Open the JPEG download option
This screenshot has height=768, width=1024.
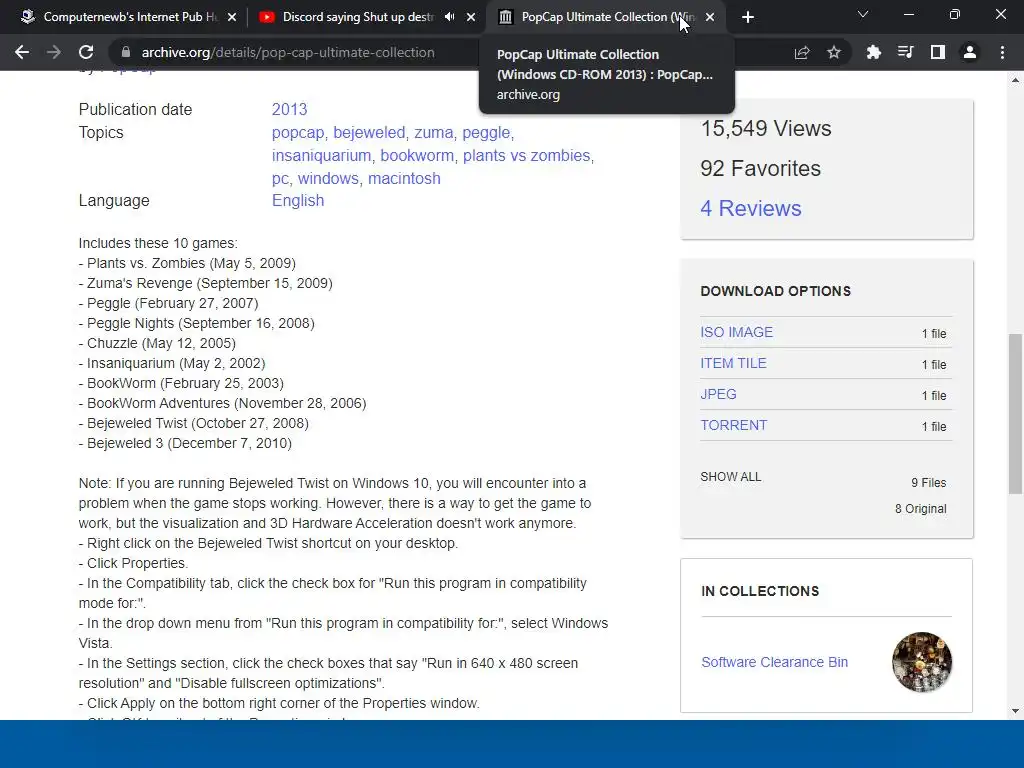pos(718,394)
